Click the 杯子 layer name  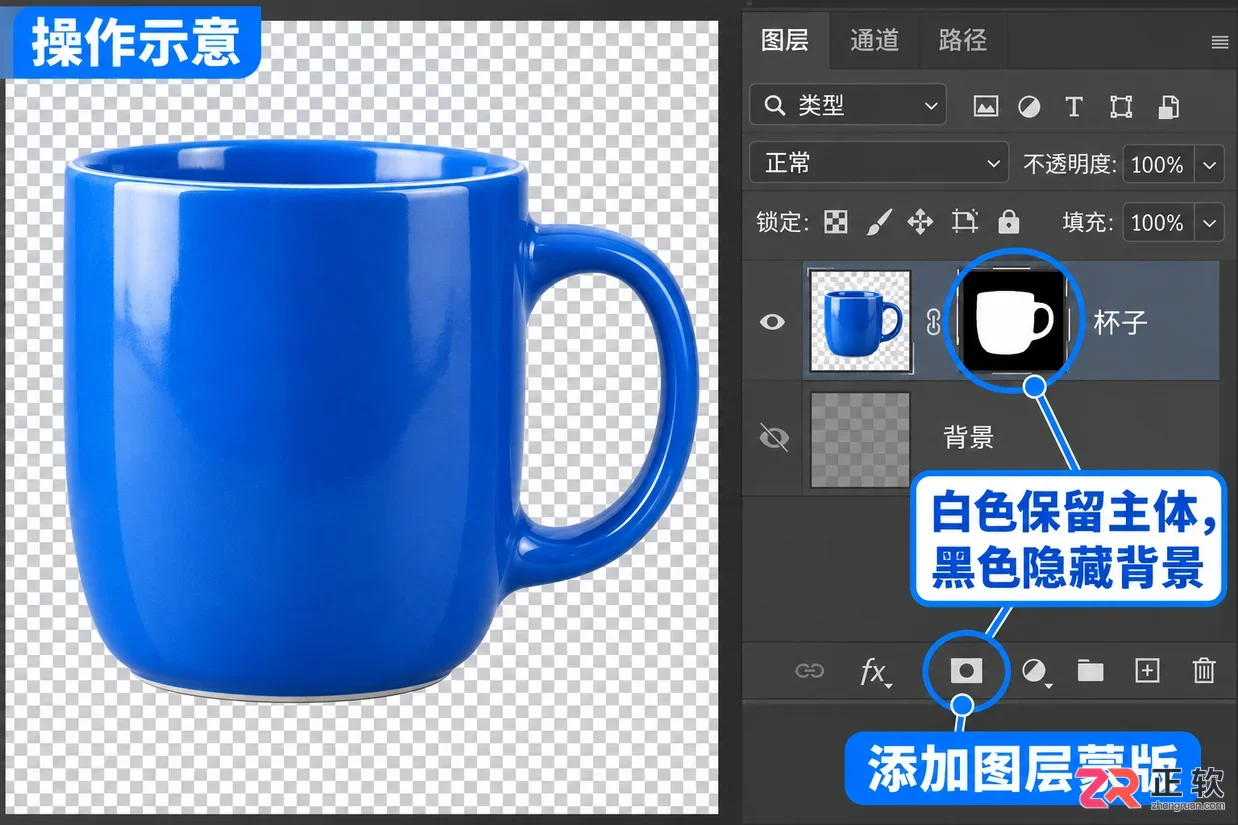tap(1121, 322)
